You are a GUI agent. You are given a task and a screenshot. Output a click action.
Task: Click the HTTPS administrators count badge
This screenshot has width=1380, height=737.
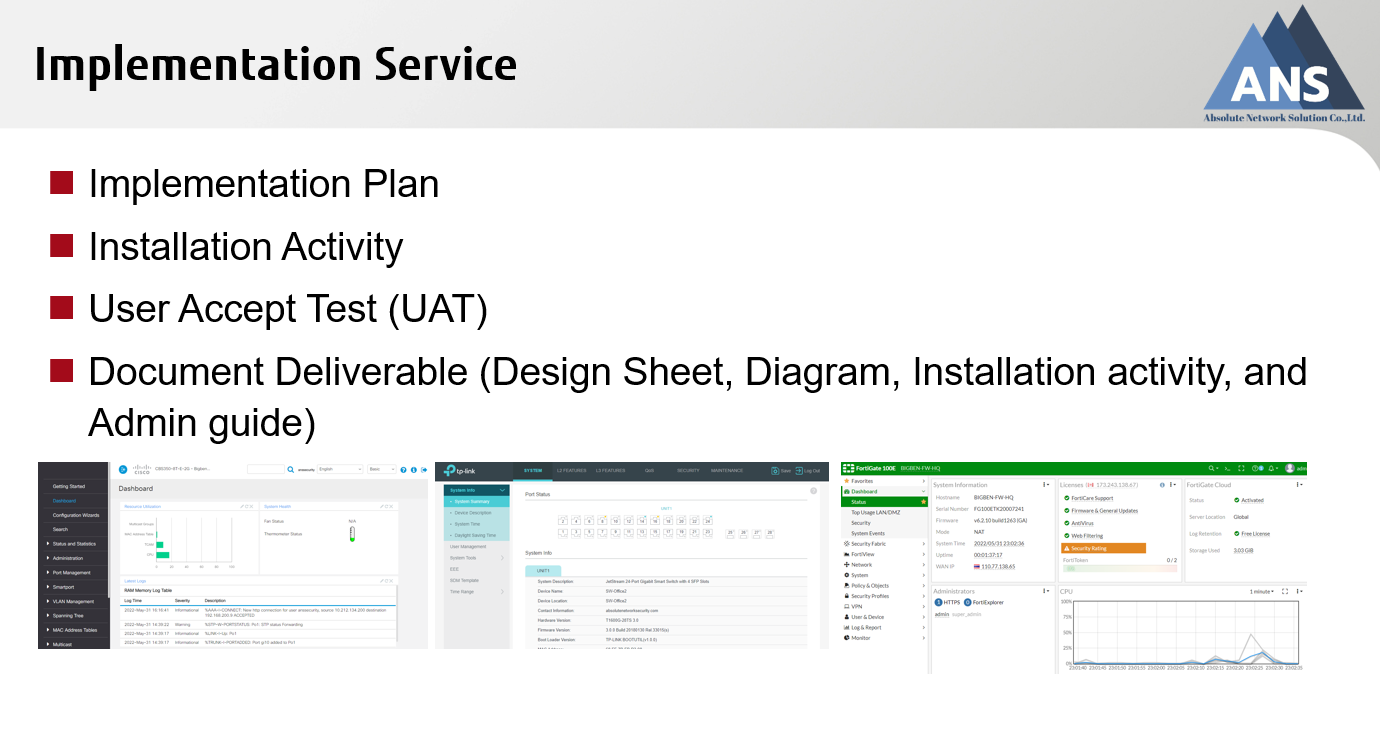[x=938, y=602]
